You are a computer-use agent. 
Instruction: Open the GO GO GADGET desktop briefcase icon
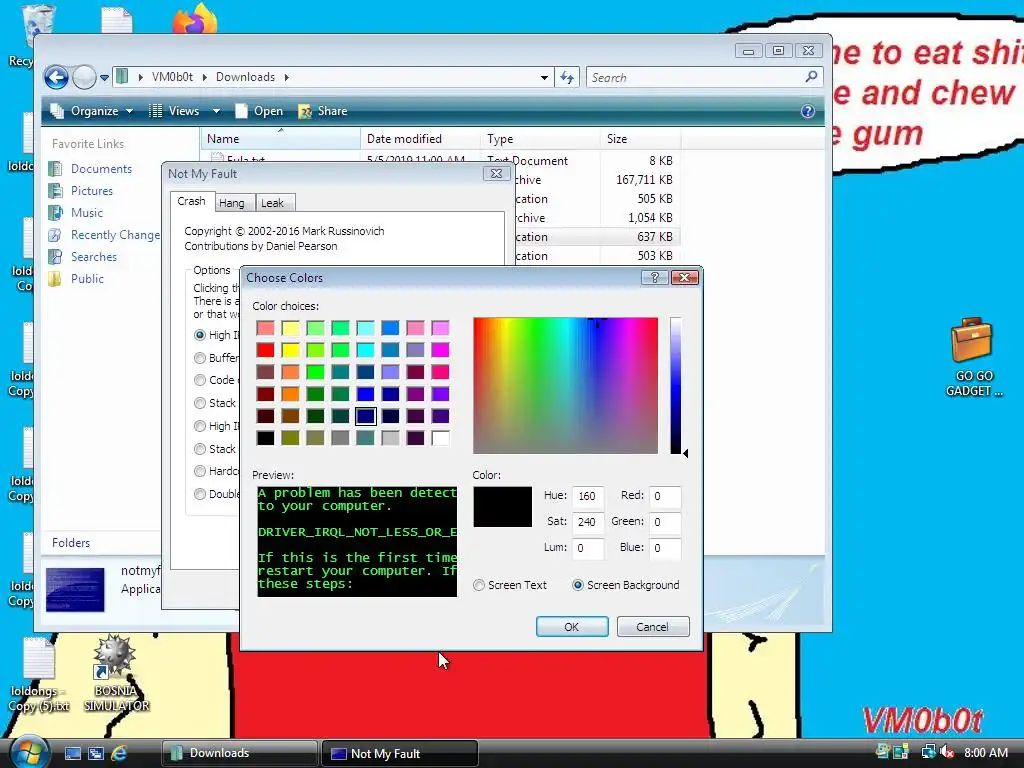coord(973,356)
